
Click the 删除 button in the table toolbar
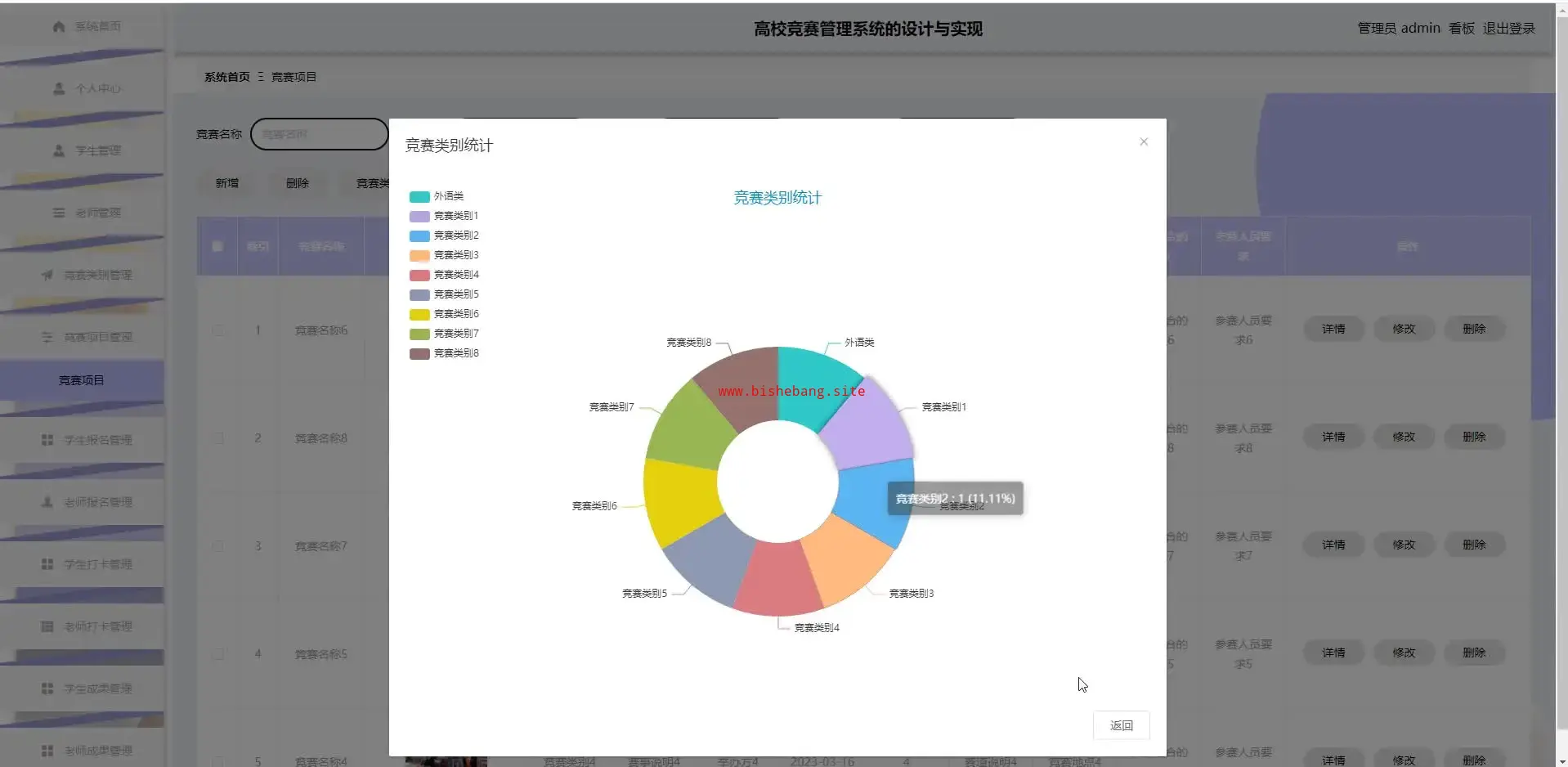point(298,183)
